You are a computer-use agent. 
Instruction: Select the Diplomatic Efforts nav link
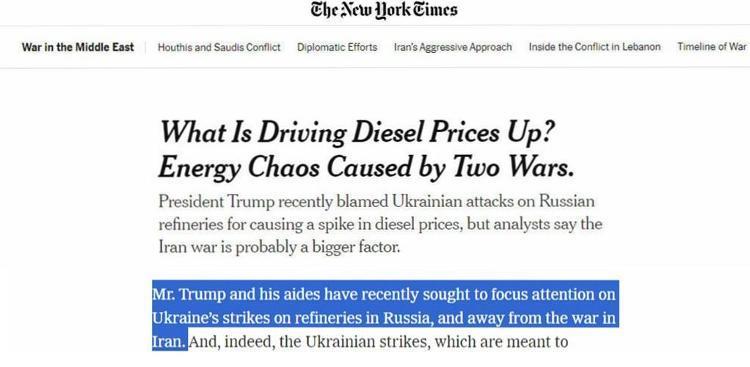coord(337,47)
